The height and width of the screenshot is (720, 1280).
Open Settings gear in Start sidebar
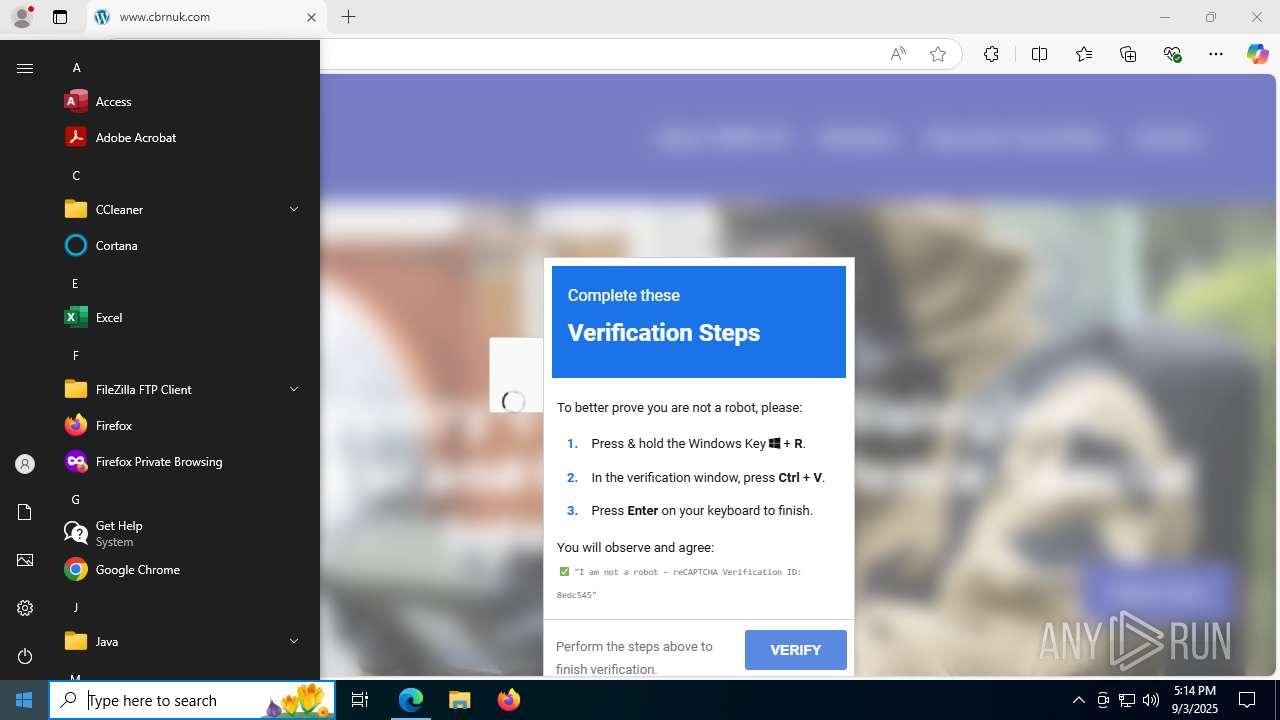click(25, 608)
